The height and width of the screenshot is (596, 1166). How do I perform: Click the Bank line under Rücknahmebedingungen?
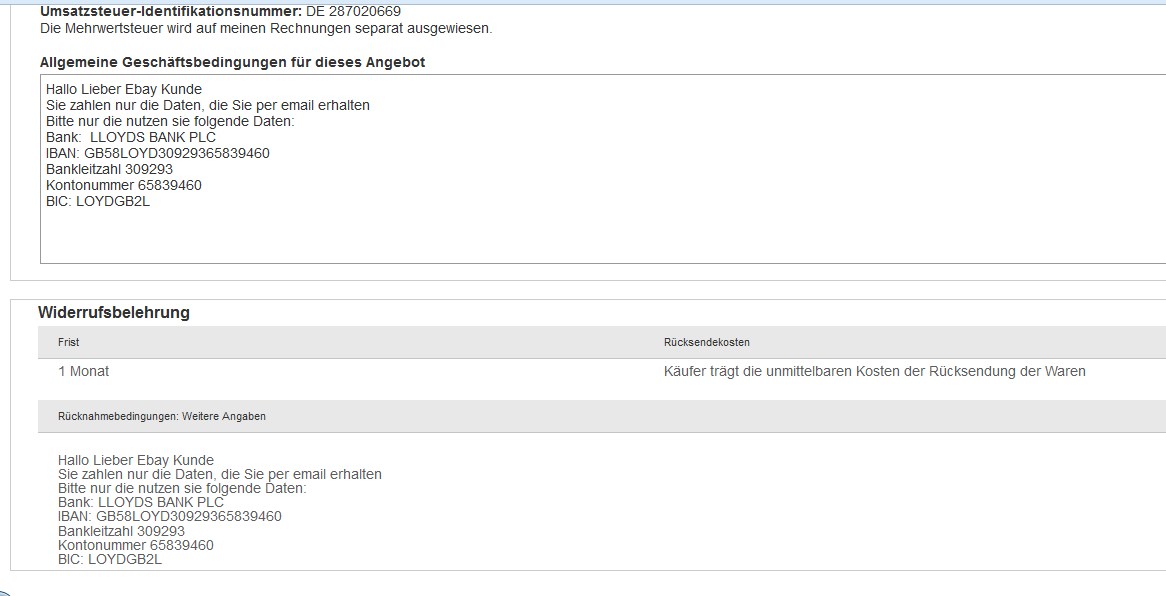click(141, 502)
